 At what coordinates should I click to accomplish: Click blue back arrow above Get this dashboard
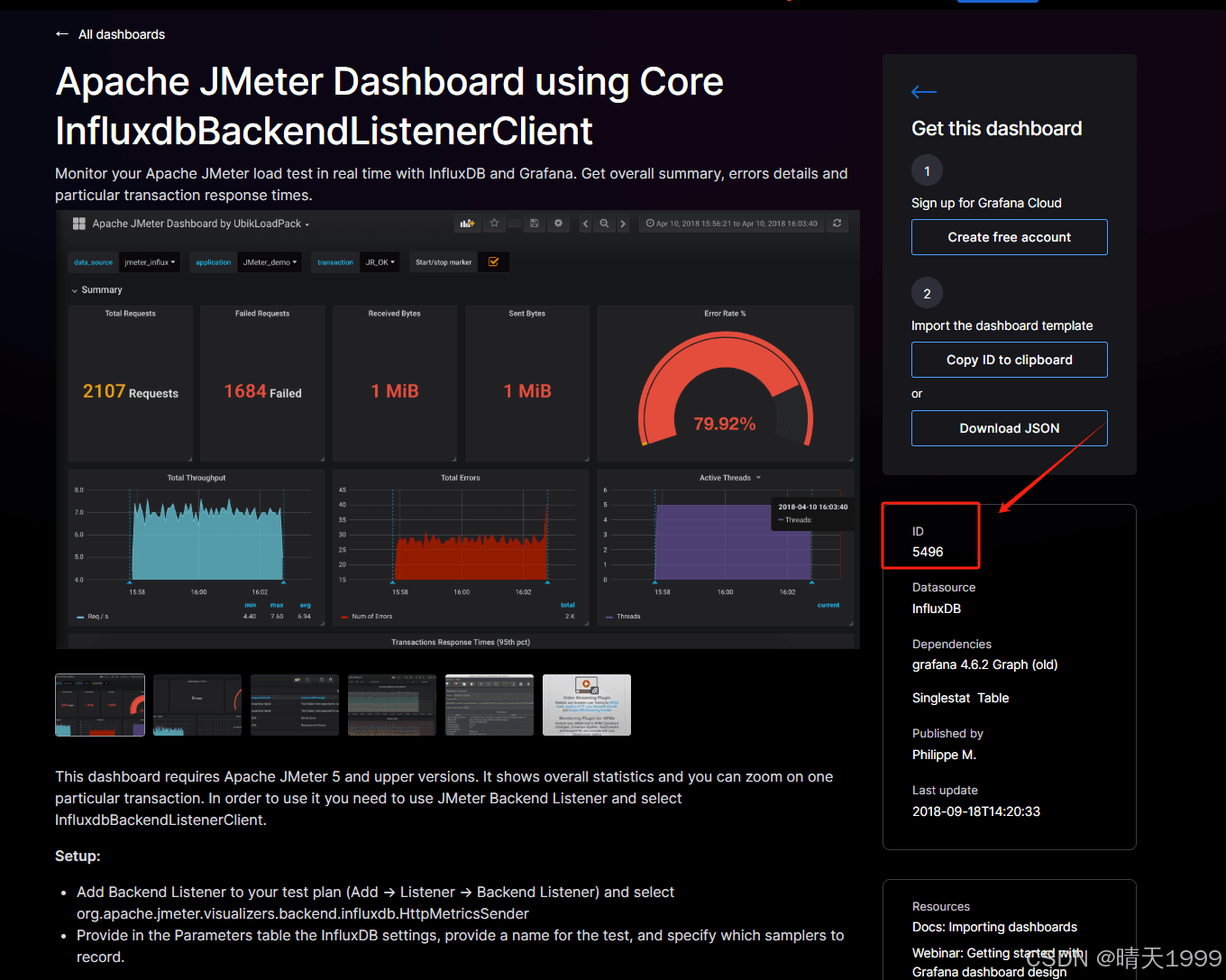tap(924, 91)
